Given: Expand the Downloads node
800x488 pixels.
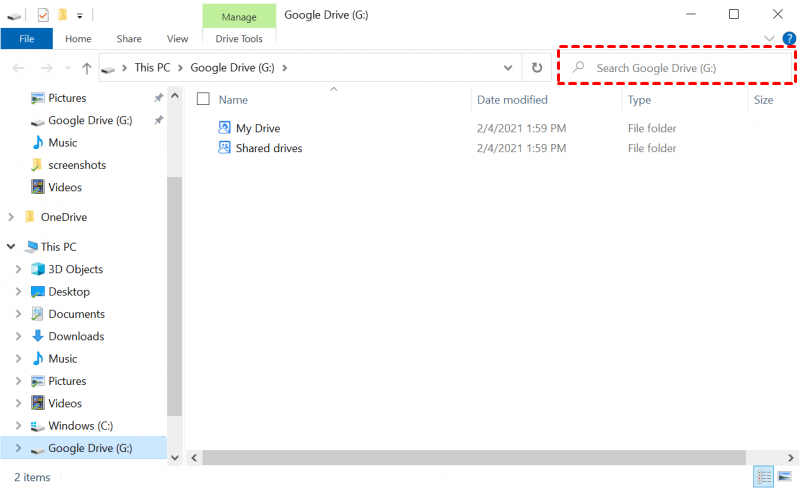Looking at the screenshot, I should [18, 336].
